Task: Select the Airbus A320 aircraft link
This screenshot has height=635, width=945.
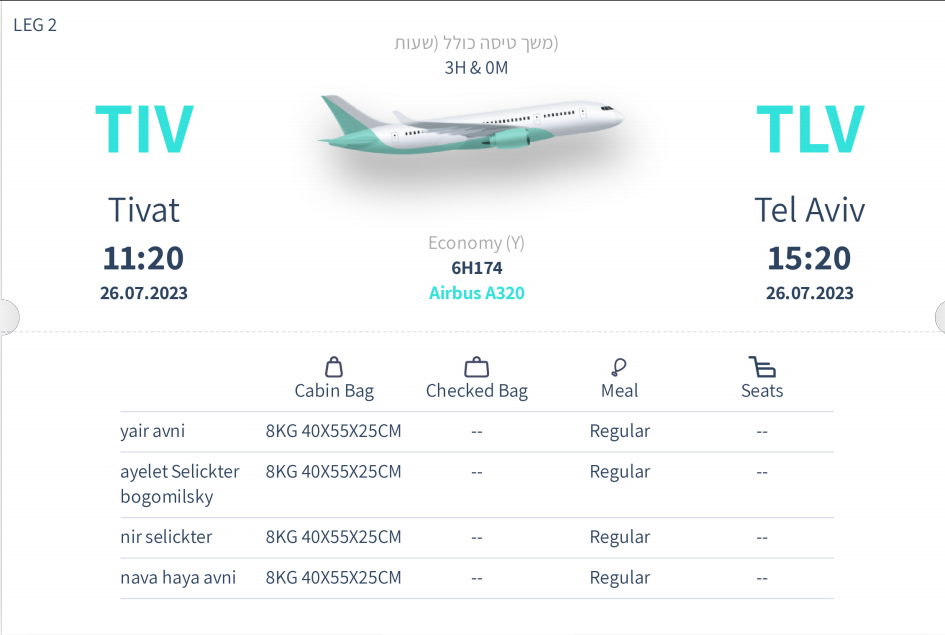Action: point(476,293)
